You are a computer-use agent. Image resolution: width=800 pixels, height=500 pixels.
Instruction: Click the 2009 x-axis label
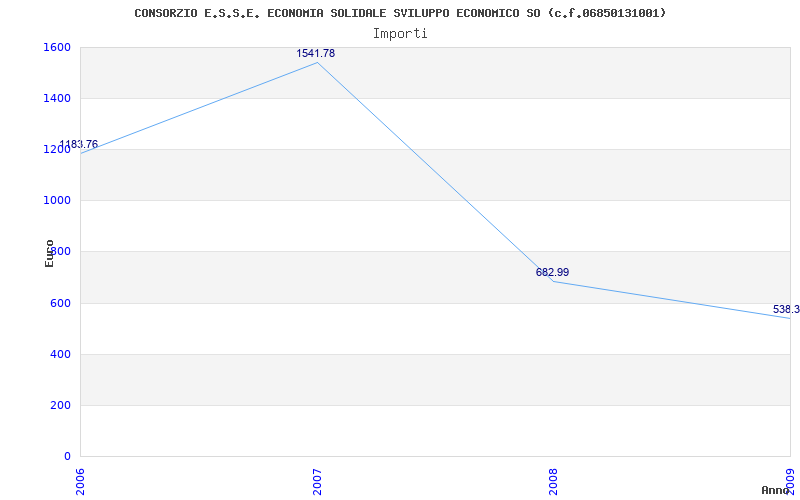click(x=791, y=482)
